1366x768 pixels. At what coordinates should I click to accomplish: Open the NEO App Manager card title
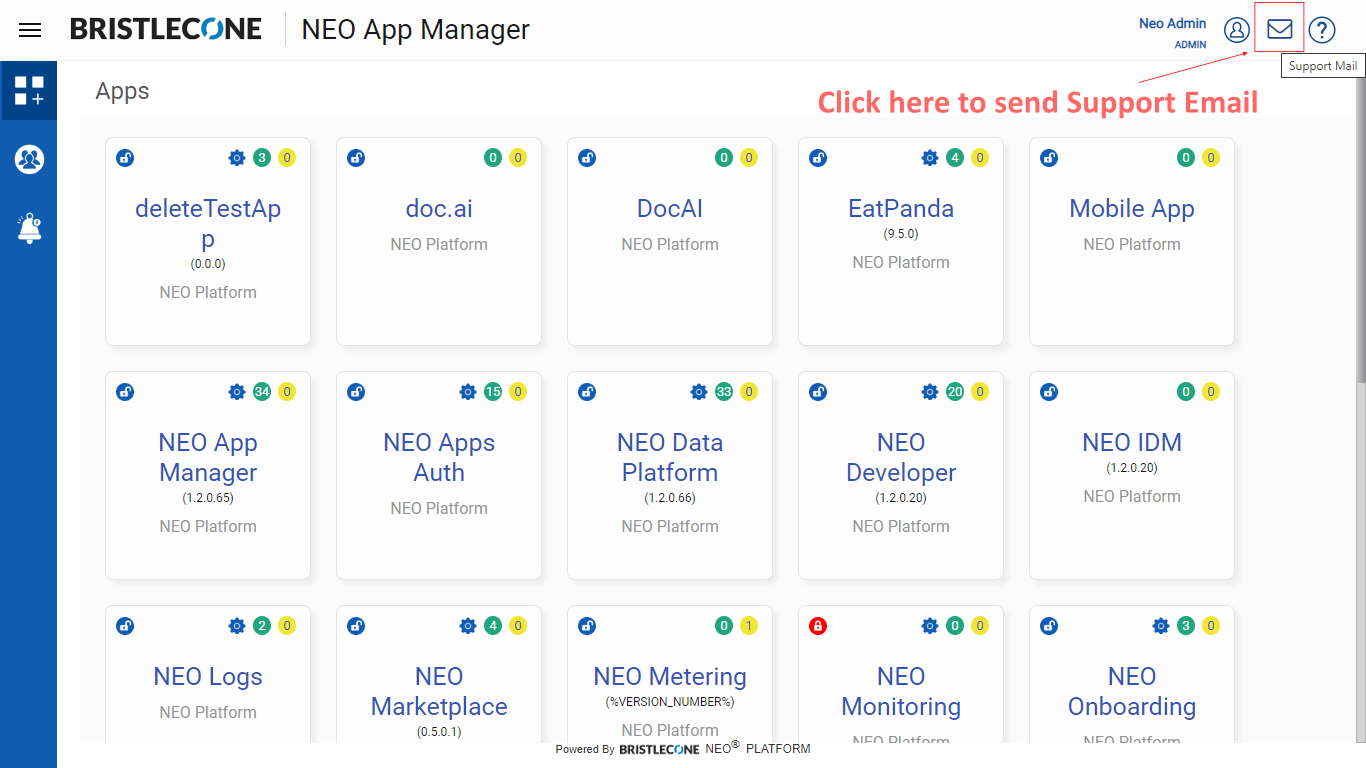pos(208,458)
